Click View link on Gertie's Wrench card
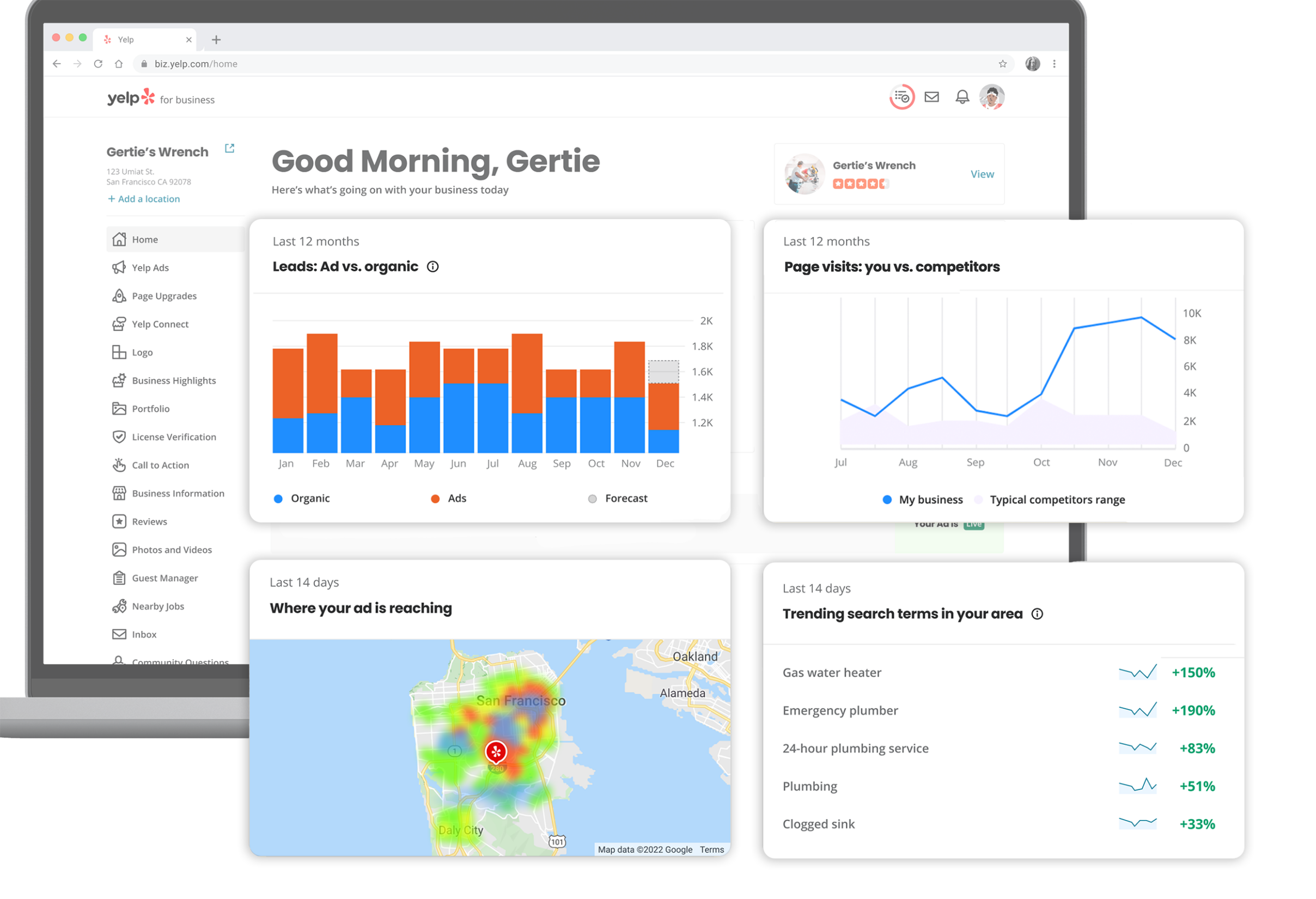1316x899 pixels. (x=982, y=174)
